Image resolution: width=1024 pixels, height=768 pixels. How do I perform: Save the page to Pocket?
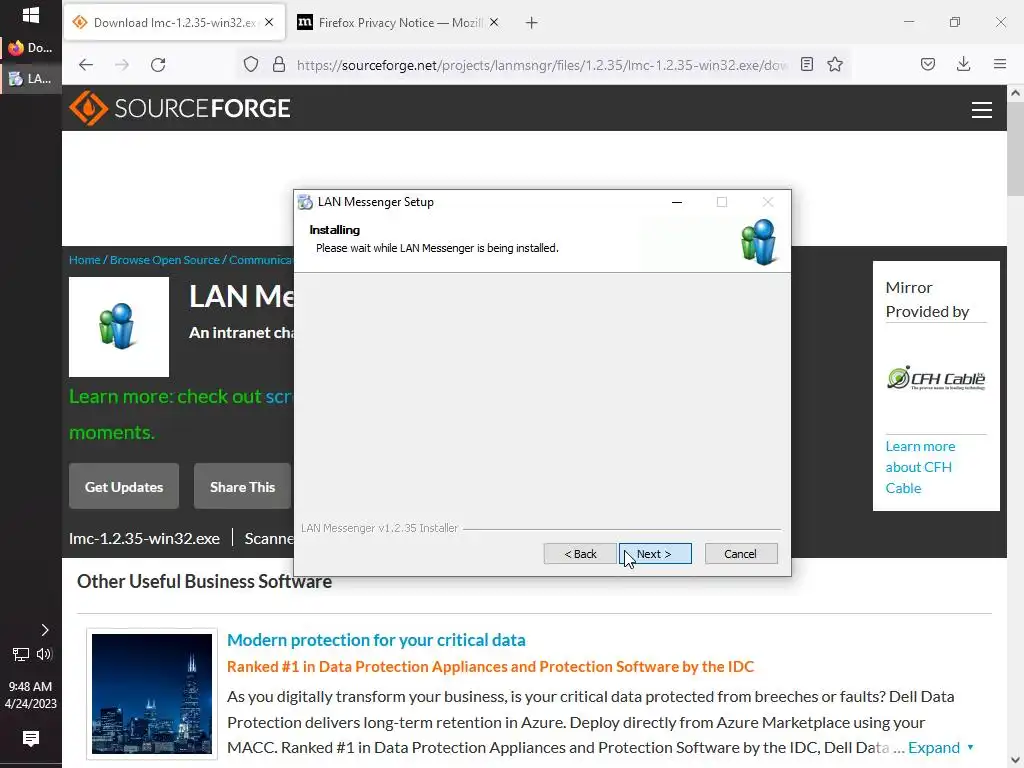click(x=927, y=64)
